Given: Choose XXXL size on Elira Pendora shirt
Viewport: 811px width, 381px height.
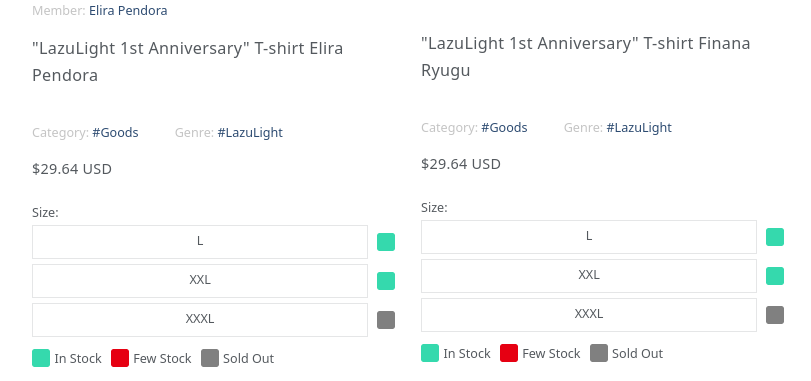Looking at the screenshot, I should coord(200,319).
